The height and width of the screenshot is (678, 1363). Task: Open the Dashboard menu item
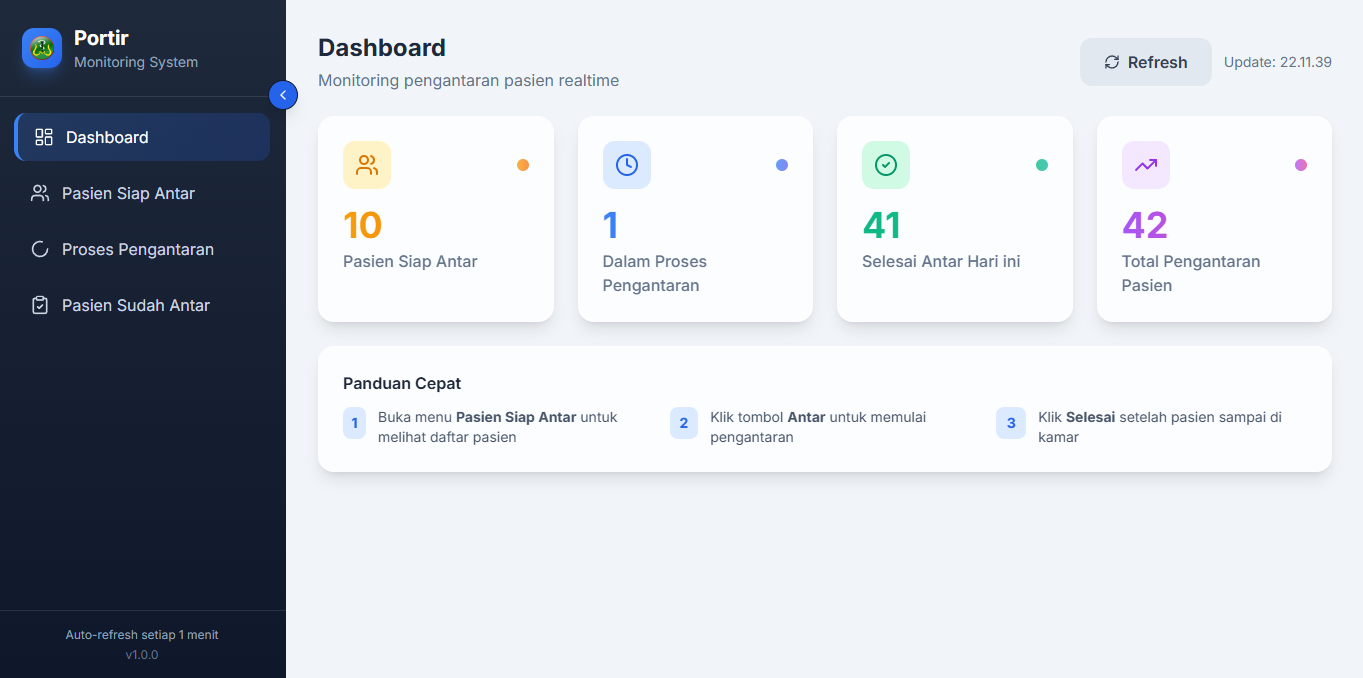point(142,137)
